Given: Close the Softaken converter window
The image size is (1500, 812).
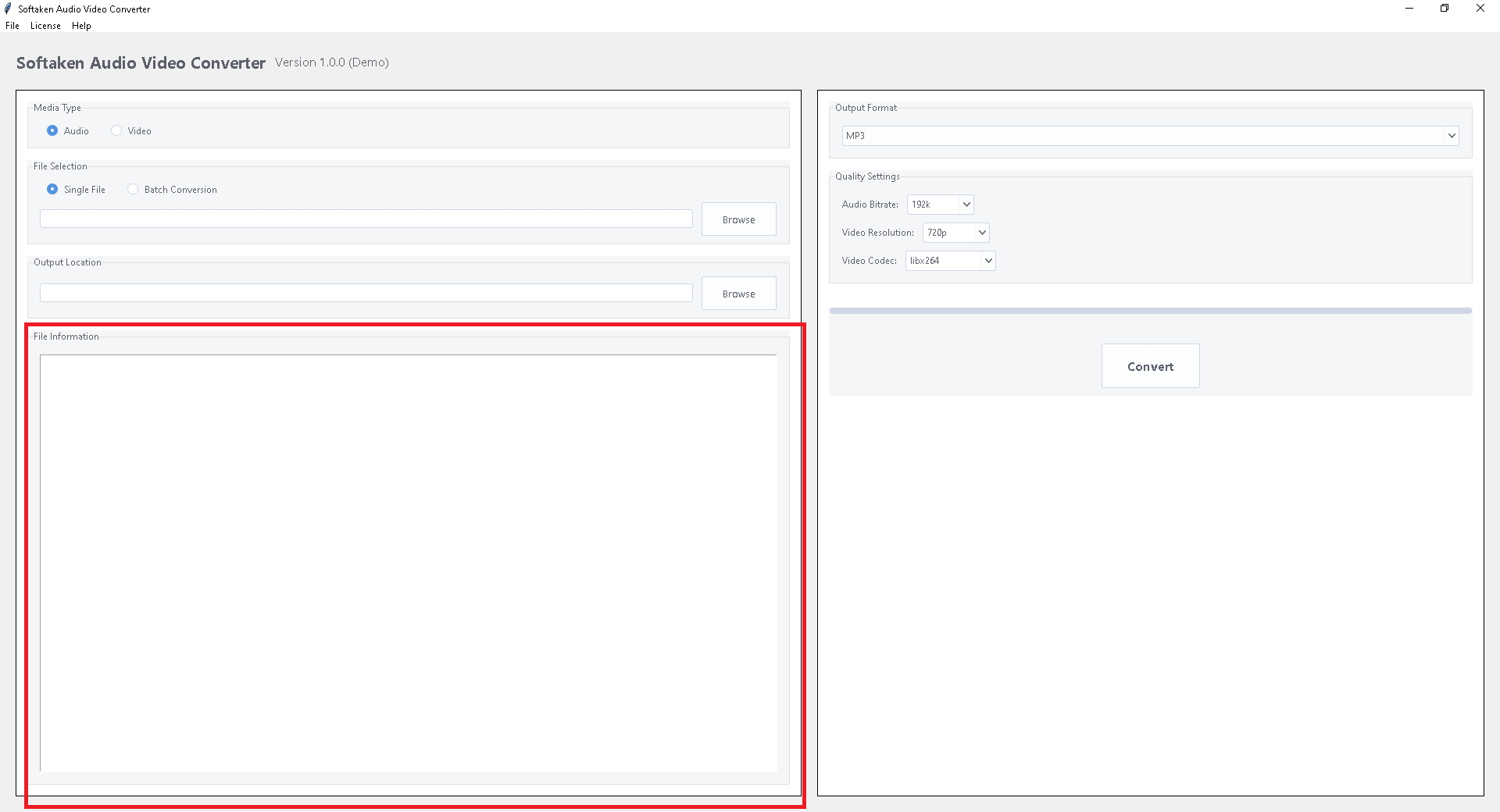Looking at the screenshot, I should click(x=1480, y=9).
